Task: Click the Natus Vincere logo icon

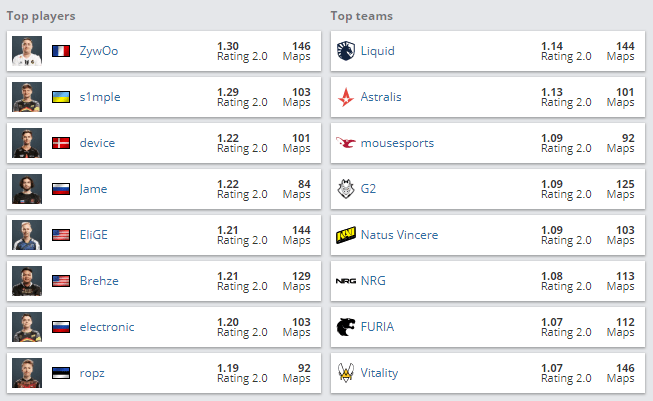Action: pyautogui.click(x=345, y=235)
